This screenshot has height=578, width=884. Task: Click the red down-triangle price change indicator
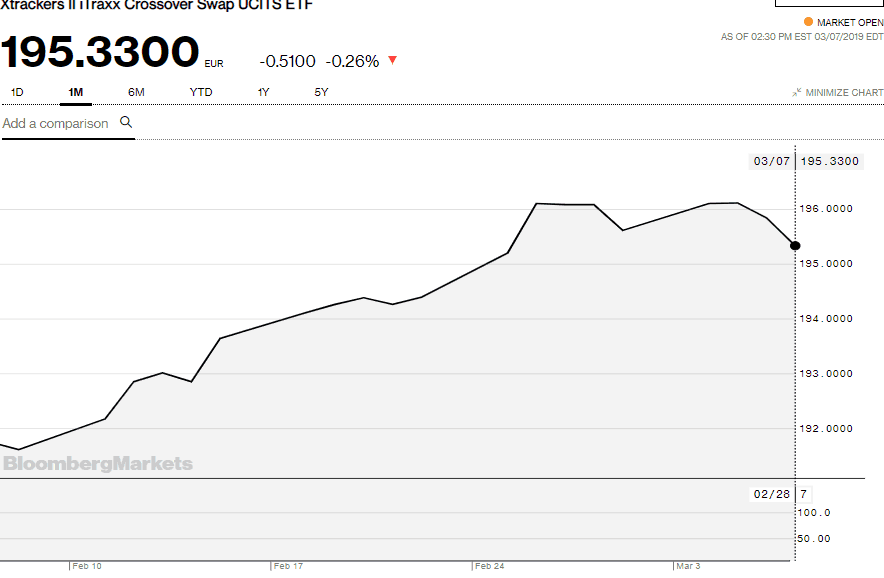[x=392, y=60]
